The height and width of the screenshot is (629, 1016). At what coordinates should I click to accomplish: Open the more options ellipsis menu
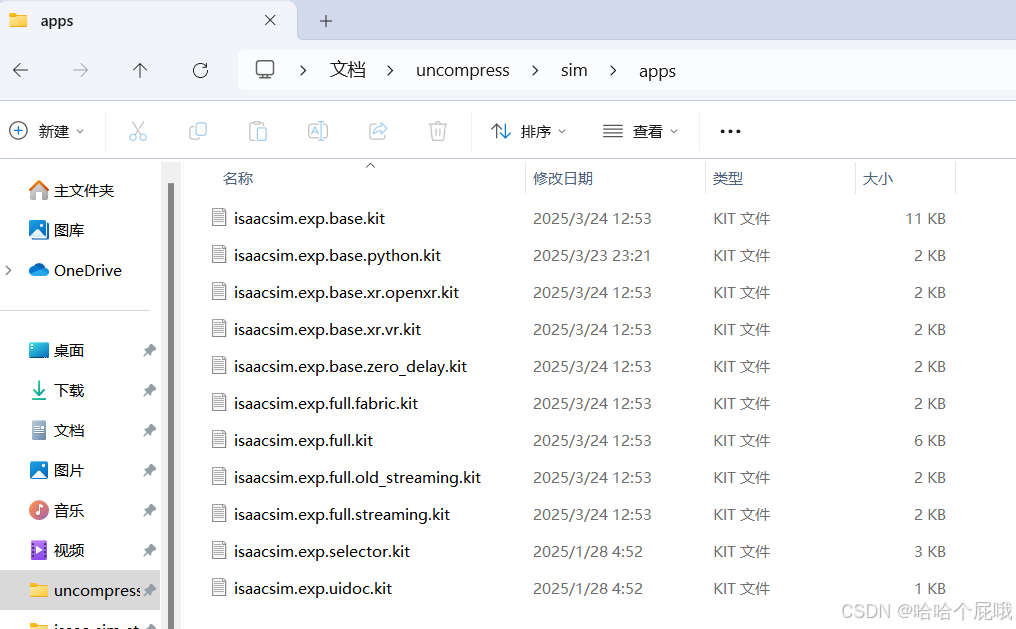coord(730,132)
